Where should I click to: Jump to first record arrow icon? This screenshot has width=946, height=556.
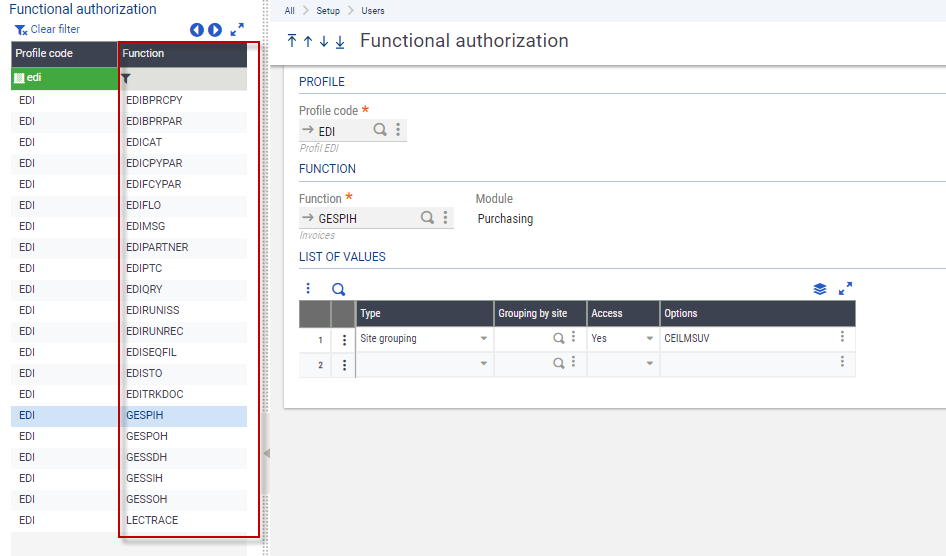click(x=292, y=41)
